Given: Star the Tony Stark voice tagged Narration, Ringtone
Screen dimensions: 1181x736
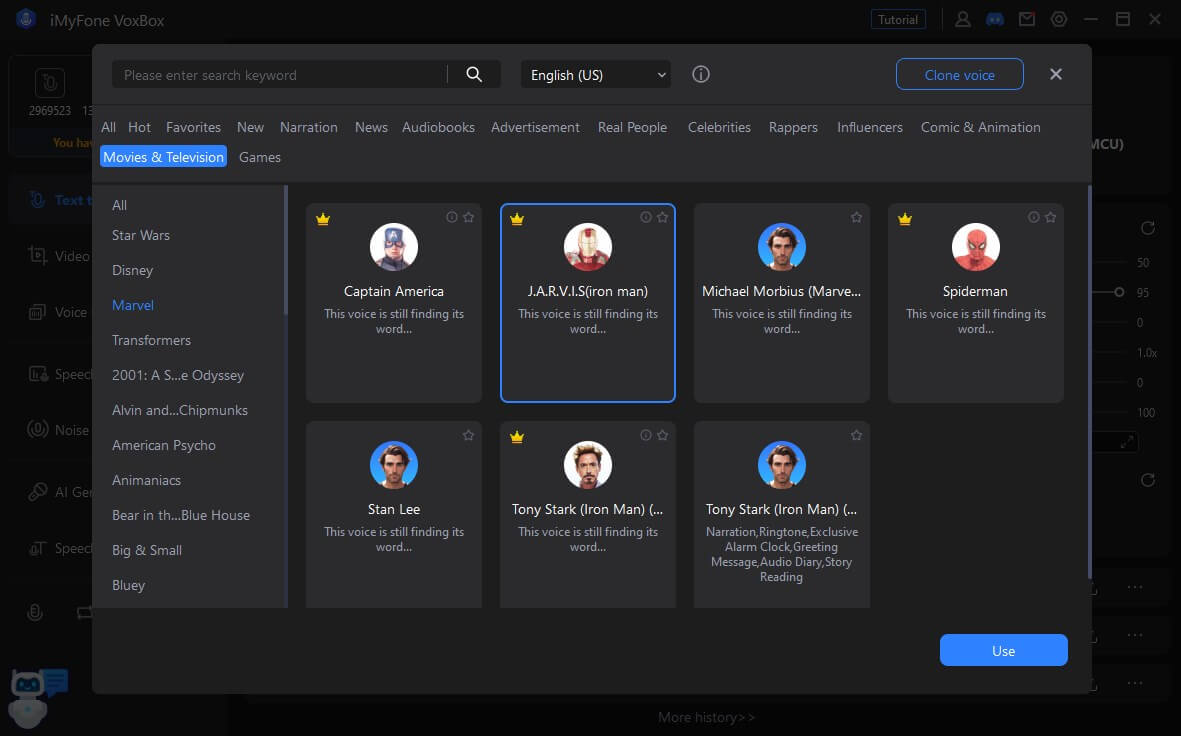Looking at the screenshot, I should (856, 435).
